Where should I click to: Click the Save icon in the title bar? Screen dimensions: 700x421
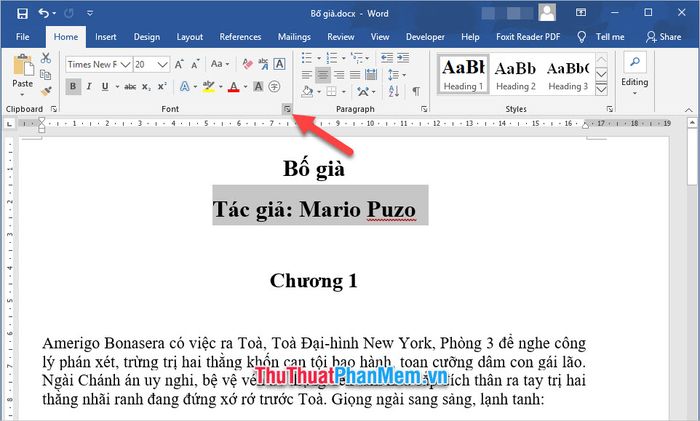pyautogui.click(x=22, y=13)
